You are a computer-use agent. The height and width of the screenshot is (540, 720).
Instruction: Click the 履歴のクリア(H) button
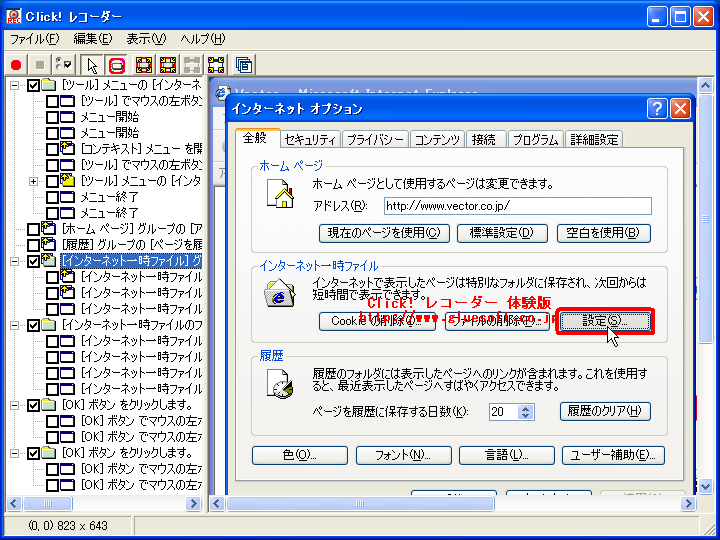click(x=605, y=411)
